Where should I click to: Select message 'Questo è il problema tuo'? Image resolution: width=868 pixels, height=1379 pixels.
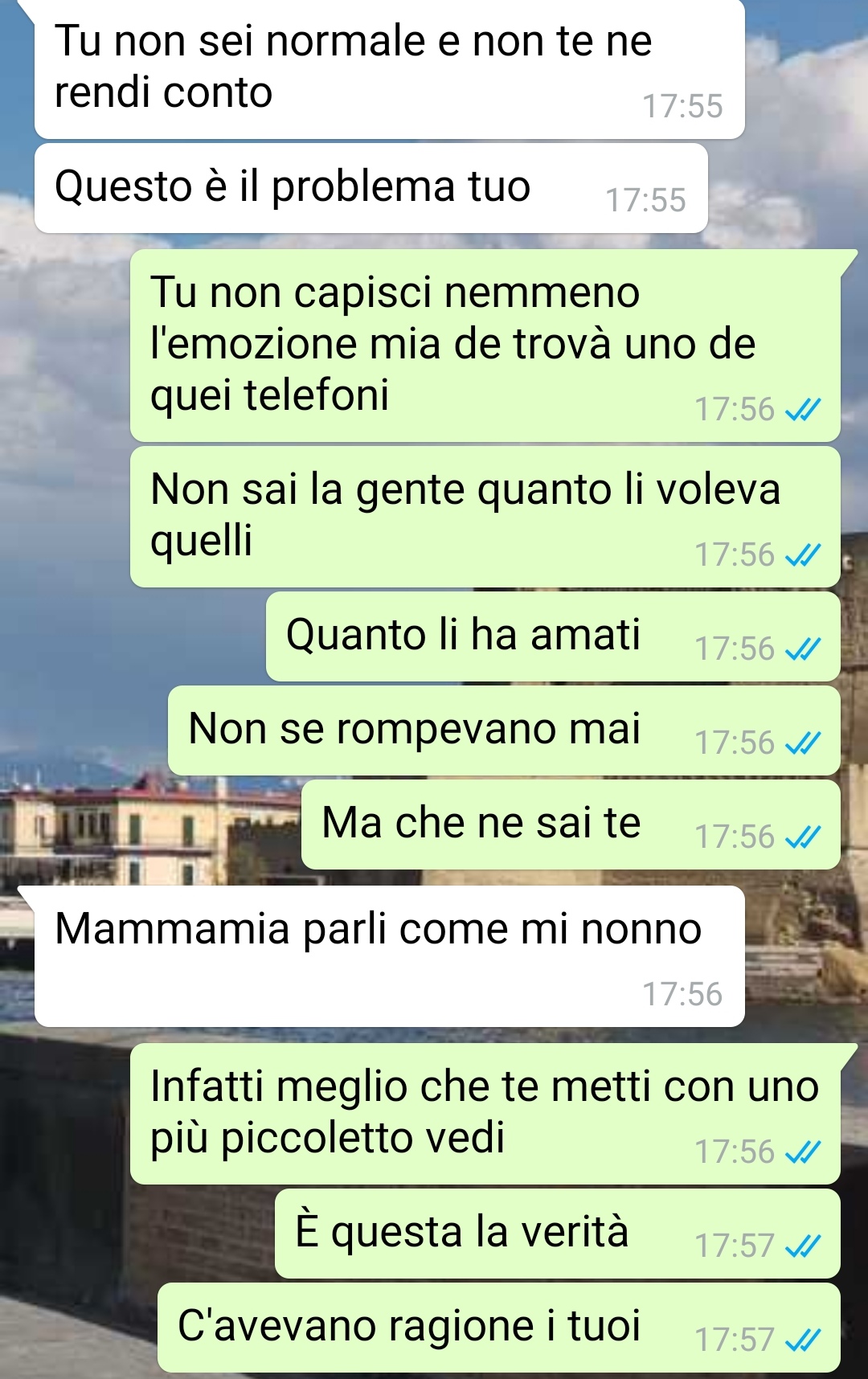371,188
